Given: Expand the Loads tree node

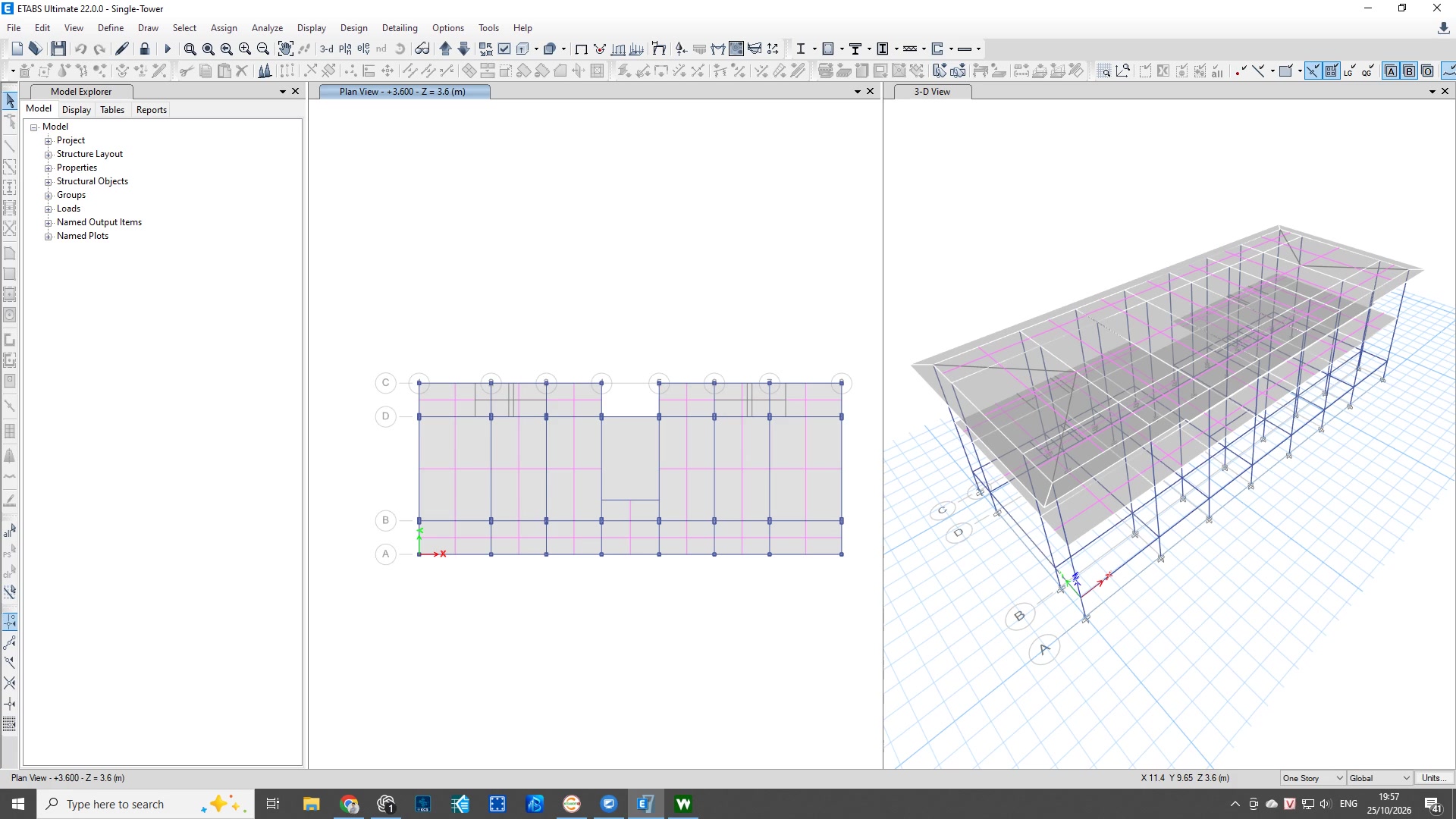Looking at the screenshot, I should [48, 209].
